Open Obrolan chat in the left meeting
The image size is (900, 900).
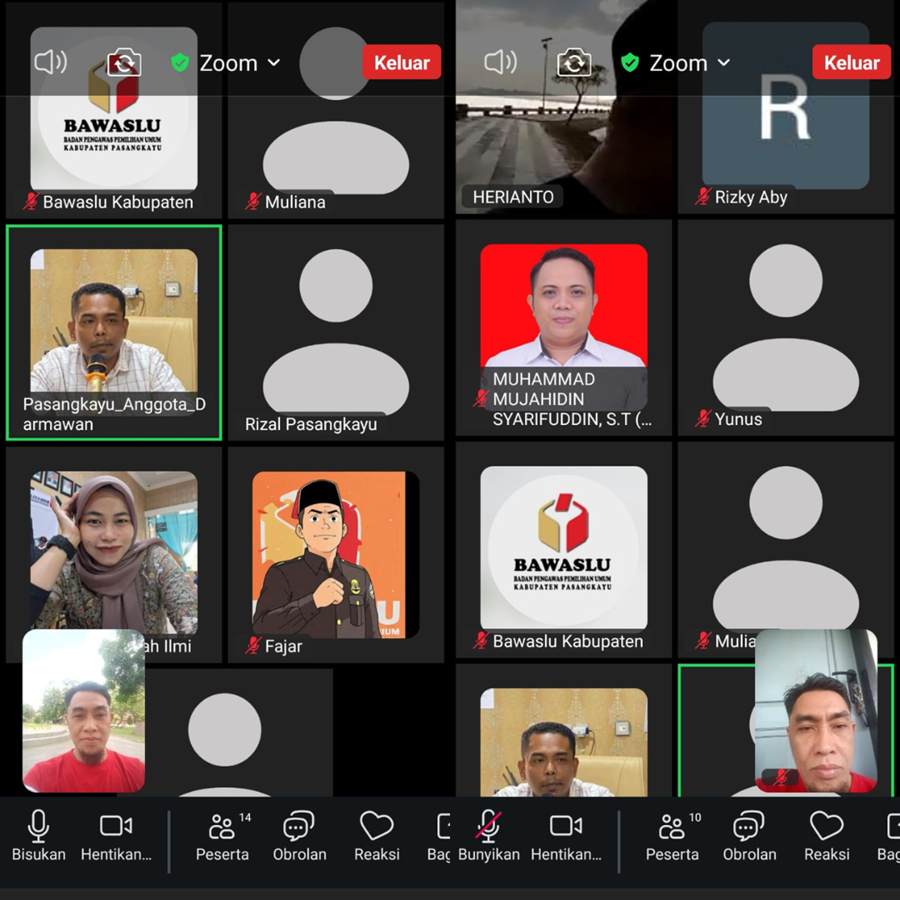pos(299,836)
